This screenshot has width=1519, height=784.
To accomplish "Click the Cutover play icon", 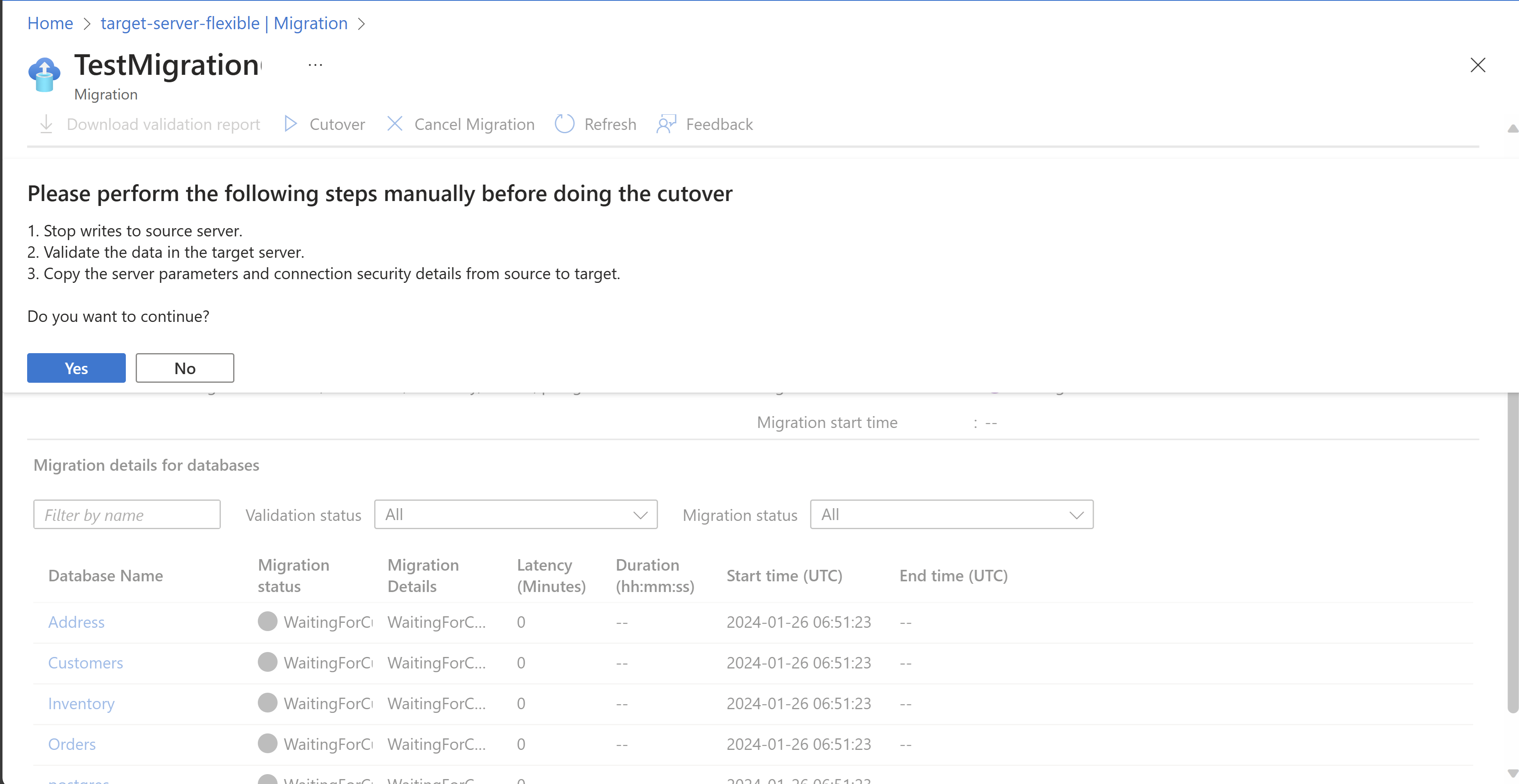I will 290,124.
